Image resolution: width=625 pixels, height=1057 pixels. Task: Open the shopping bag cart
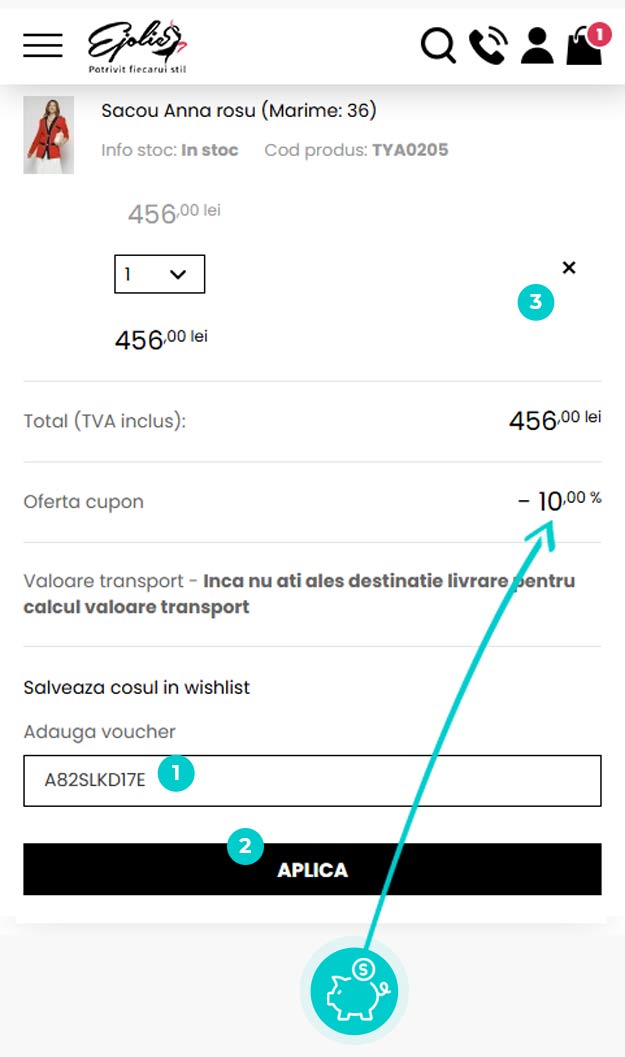coord(583,48)
